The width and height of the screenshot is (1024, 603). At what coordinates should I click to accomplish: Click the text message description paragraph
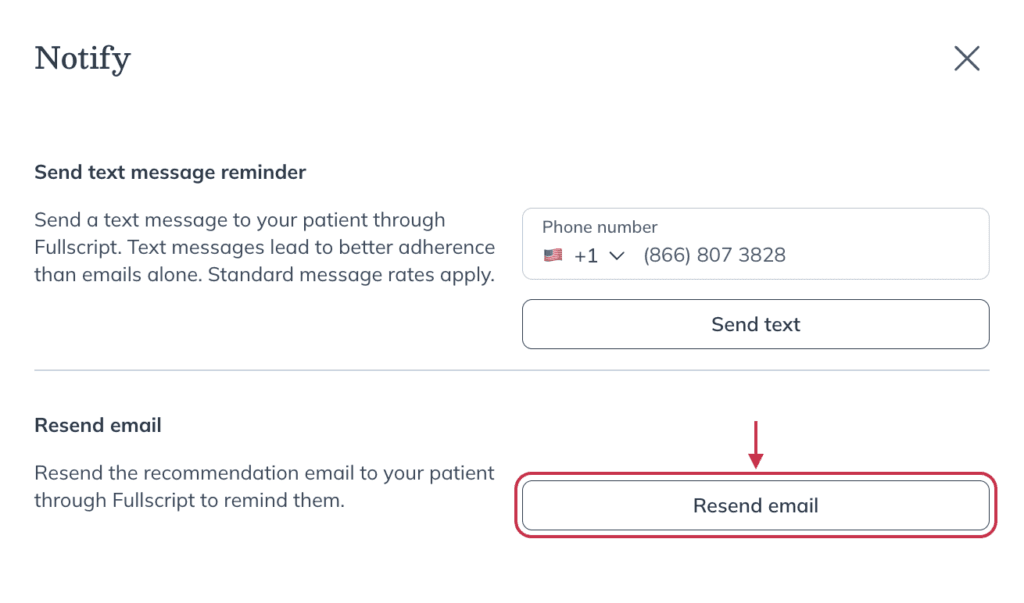click(264, 247)
